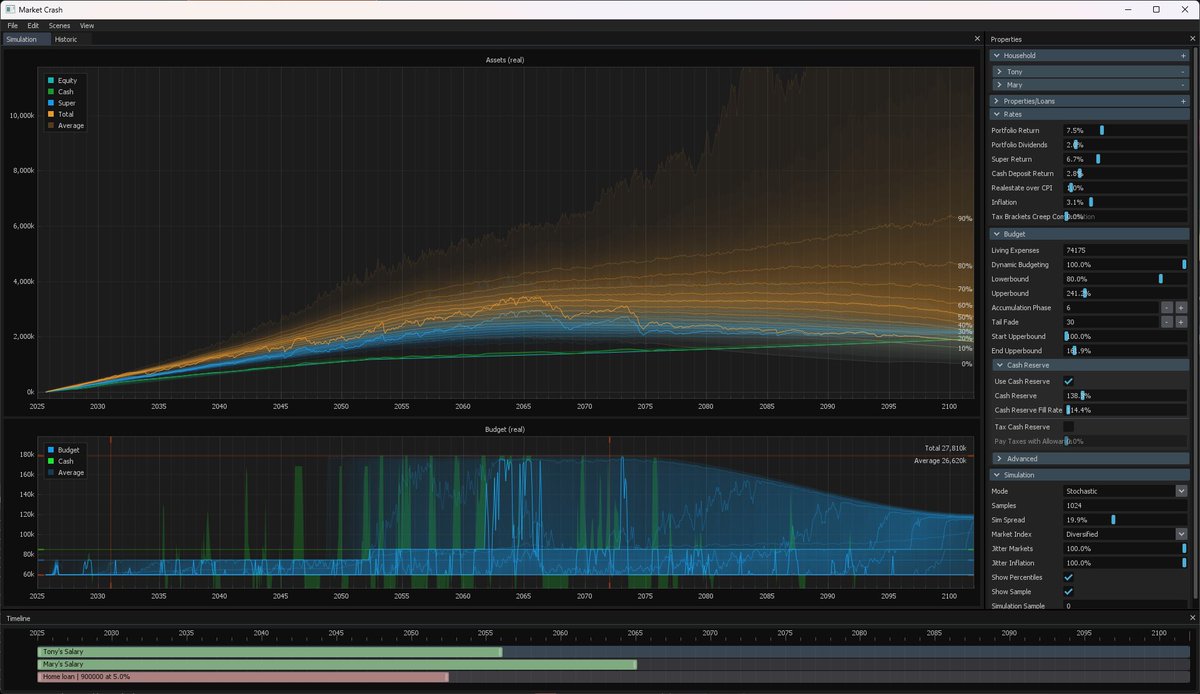The height and width of the screenshot is (694, 1200).
Task: Uncheck Use Cash Reserve
Action: pos(1069,381)
